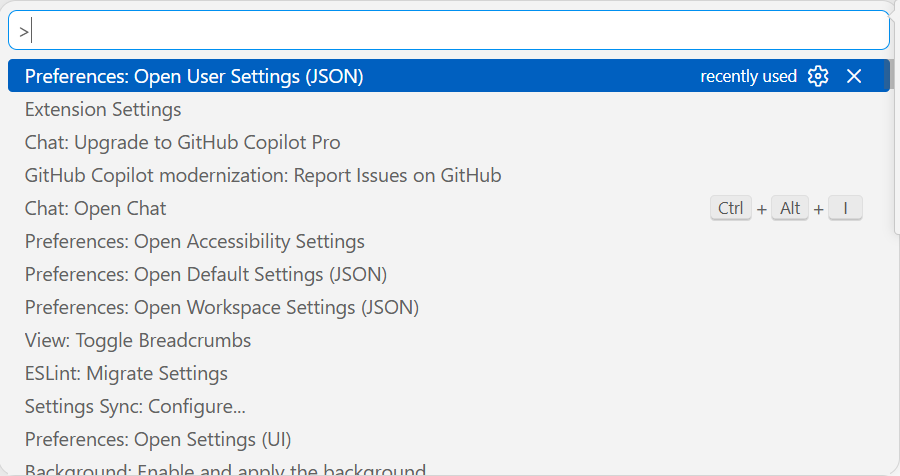Open Preferences: Open Accessibility Settings

(195, 241)
